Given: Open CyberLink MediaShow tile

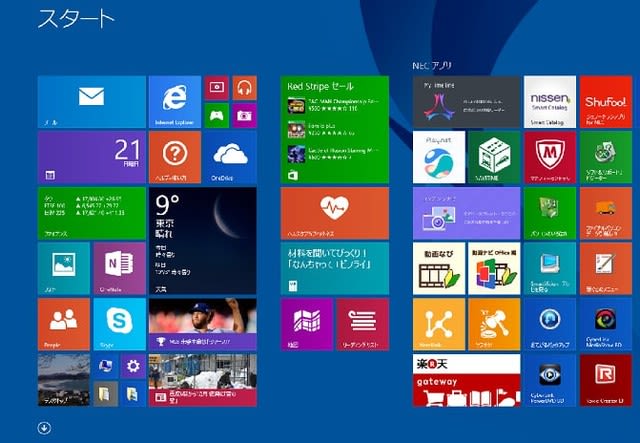Looking at the screenshot, I should pos(606,324).
